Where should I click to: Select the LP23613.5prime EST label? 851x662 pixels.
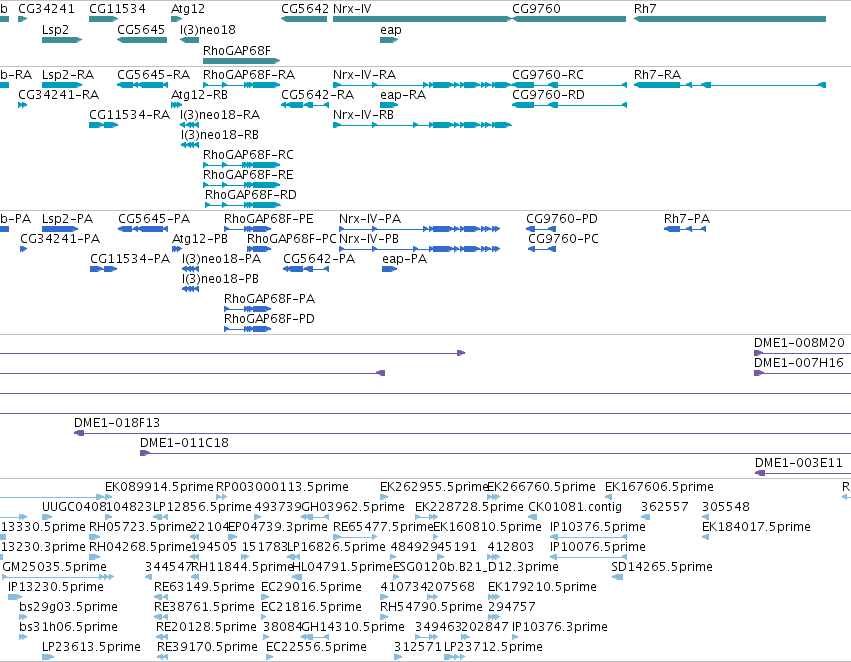click(91, 647)
